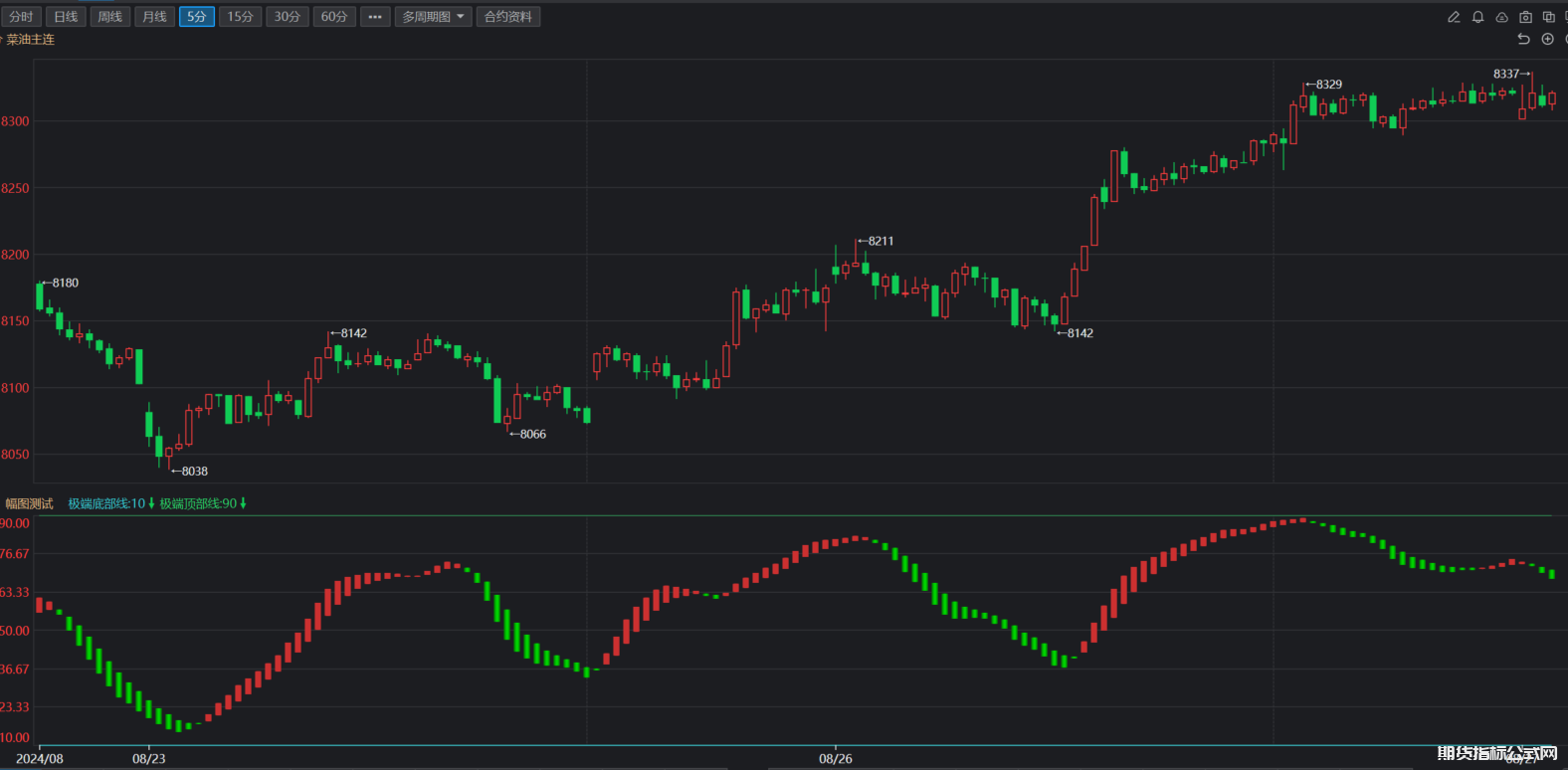
Task: Click the circled plus zoom icon
Action: point(1547,39)
